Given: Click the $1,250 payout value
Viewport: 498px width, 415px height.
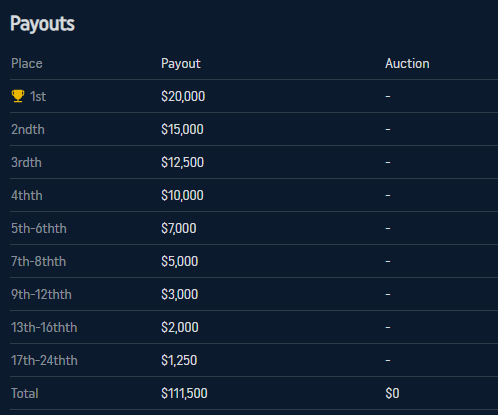Looking at the screenshot, I should point(179,360).
